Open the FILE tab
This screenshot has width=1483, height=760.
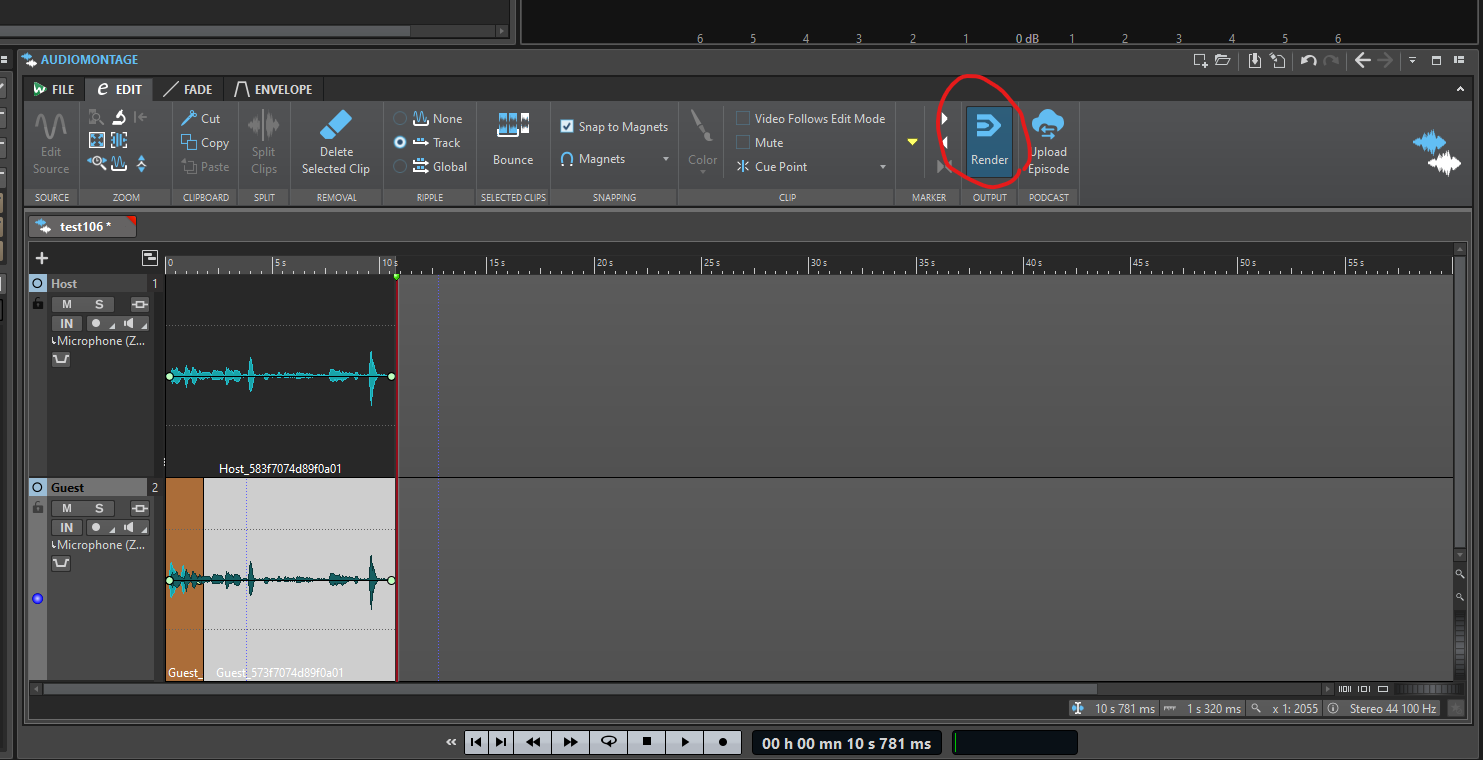point(54,89)
